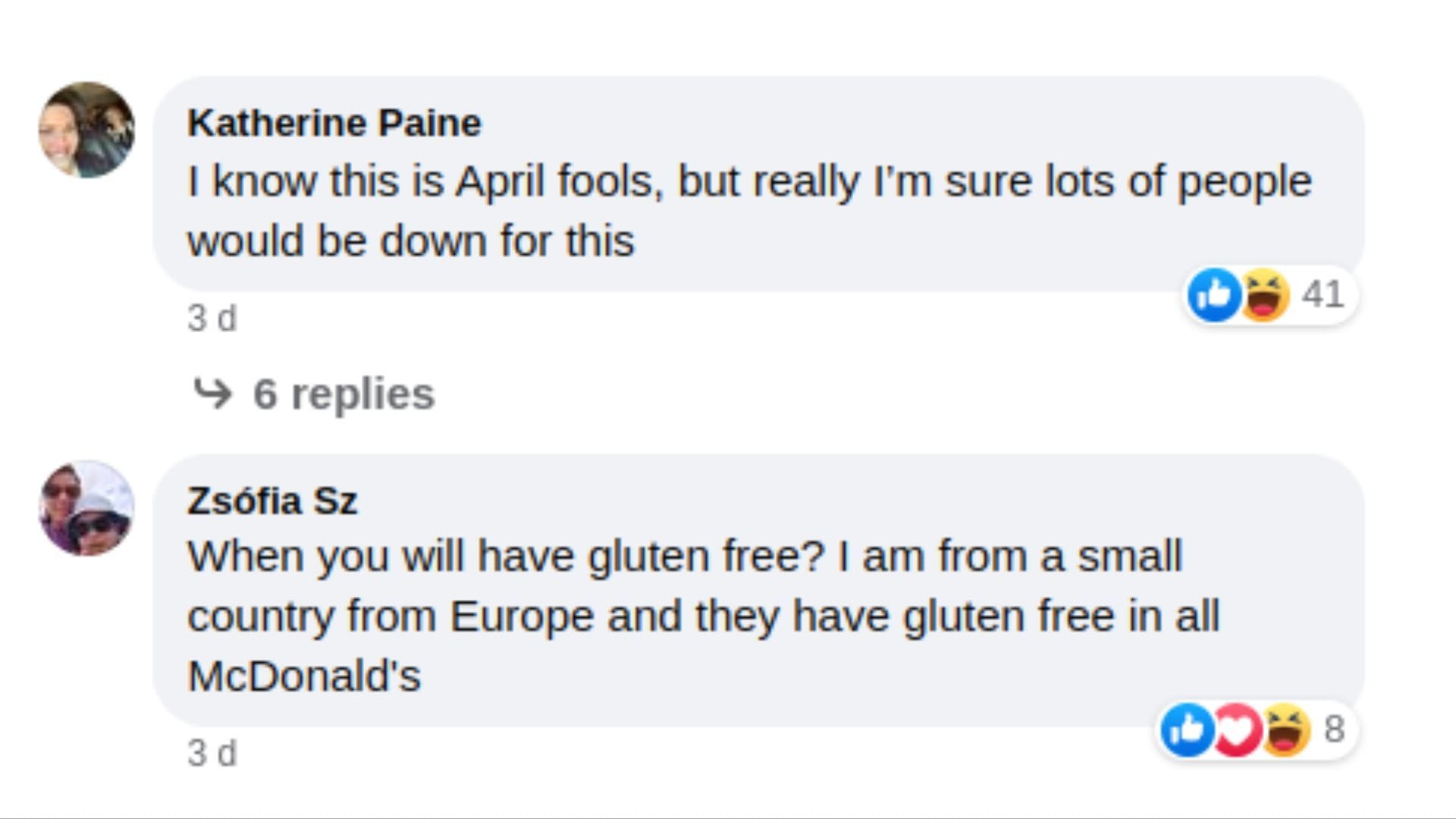1456x819 pixels.
Task: Click the 3 d timestamp under Katherine's comment
Action: click(212, 318)
